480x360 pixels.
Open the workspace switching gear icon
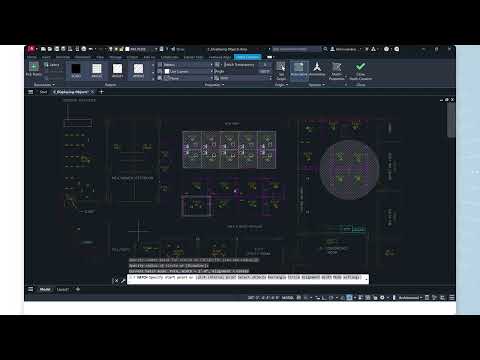tap(382, 297)
